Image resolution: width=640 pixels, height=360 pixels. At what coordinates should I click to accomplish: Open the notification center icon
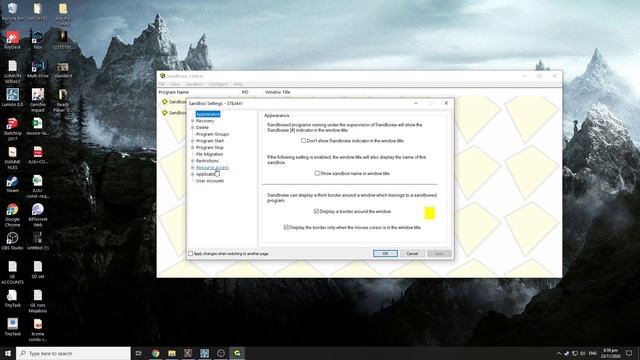tap(629, 353)
